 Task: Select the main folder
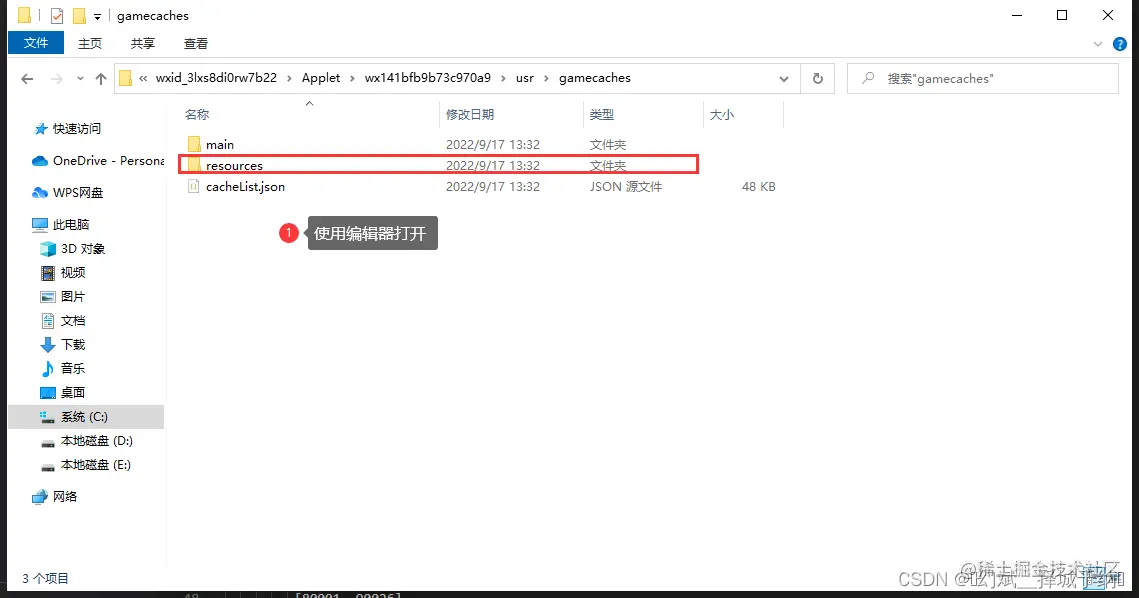click(220, 145)
